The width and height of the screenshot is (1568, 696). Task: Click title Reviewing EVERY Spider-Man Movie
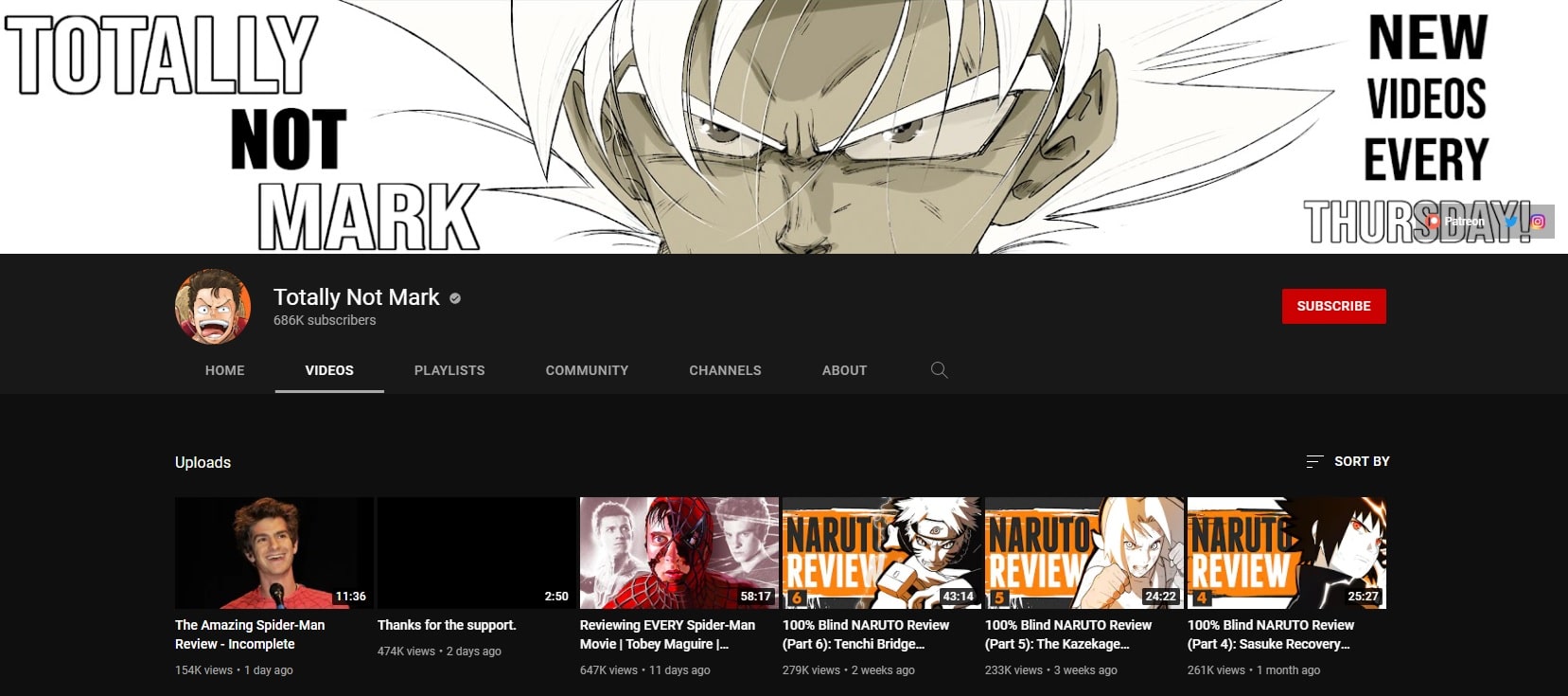point(667,634)
